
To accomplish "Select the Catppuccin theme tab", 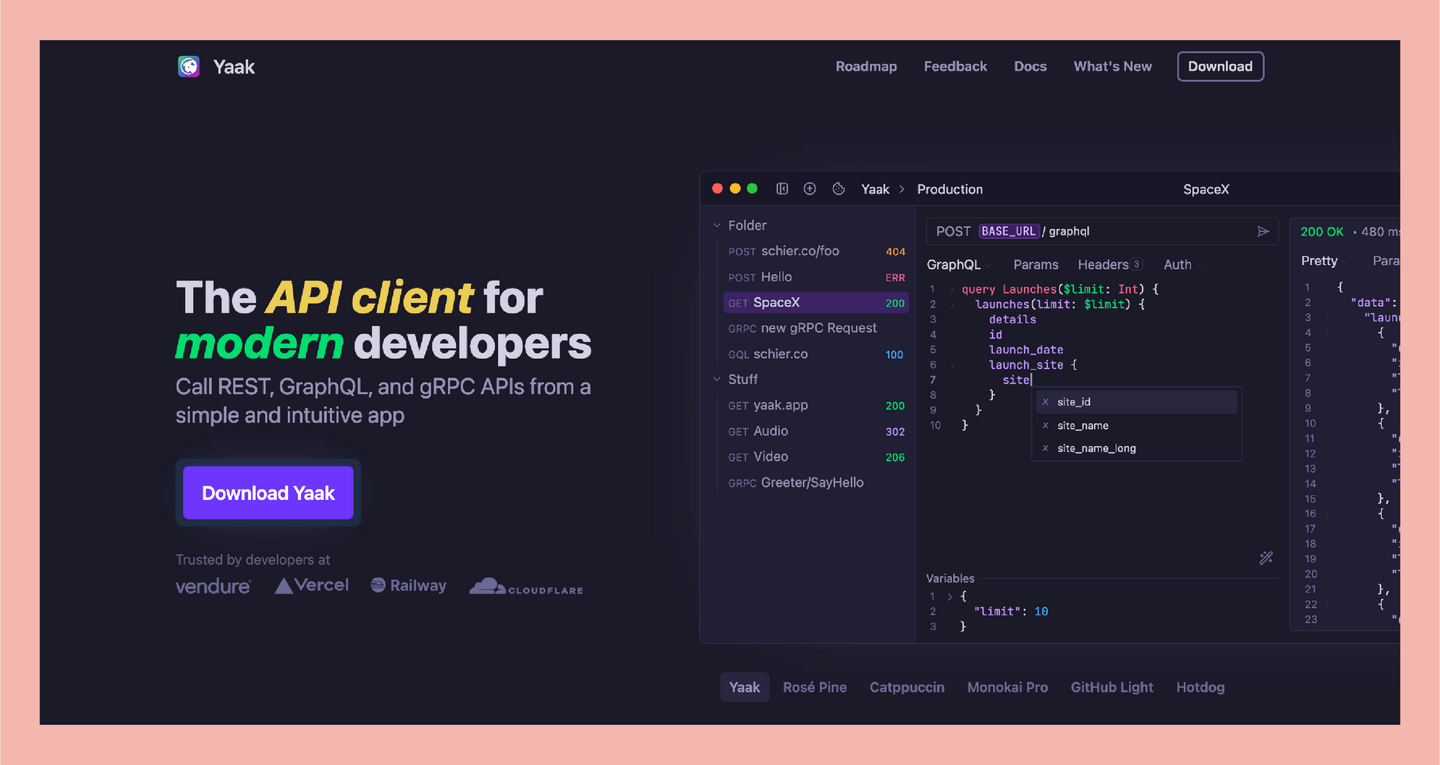I will [907, 687].
